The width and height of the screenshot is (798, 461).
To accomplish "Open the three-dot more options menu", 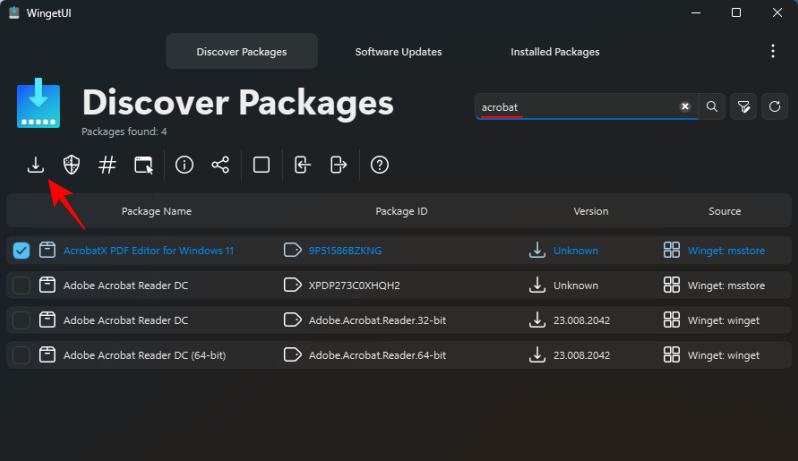I will pos(772,51).
